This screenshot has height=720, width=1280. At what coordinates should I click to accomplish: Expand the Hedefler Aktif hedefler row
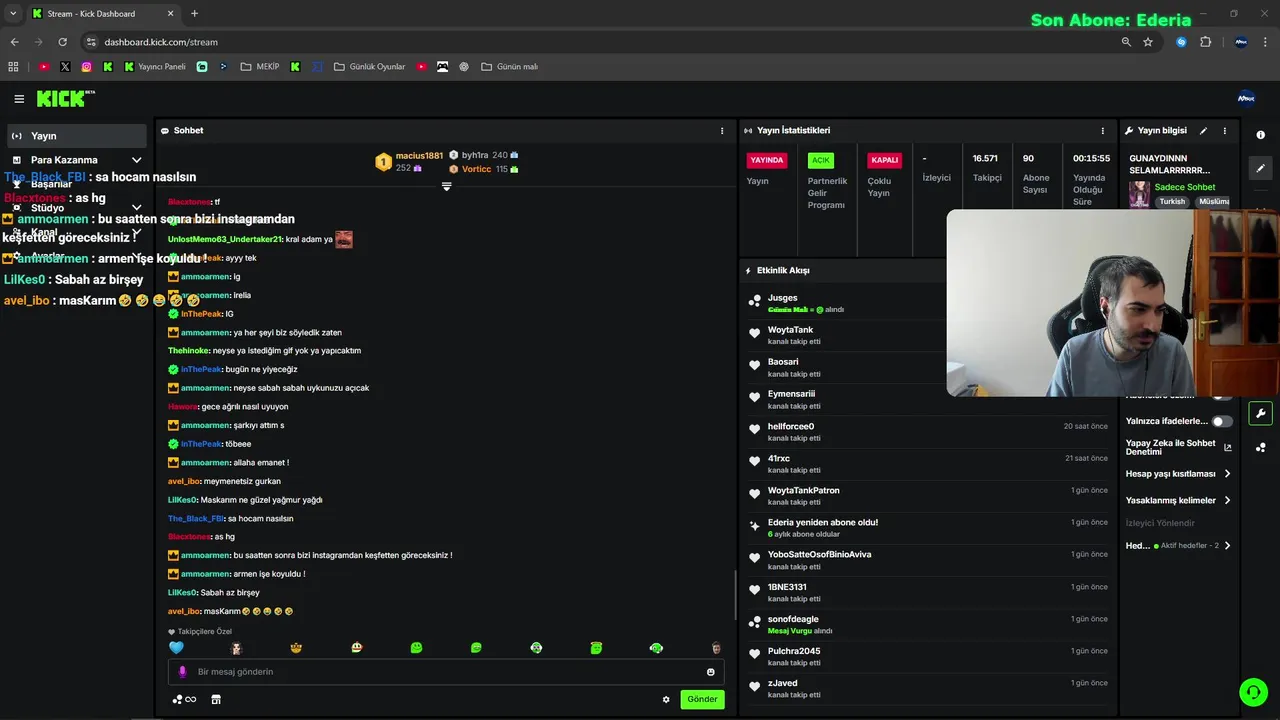1178,546
